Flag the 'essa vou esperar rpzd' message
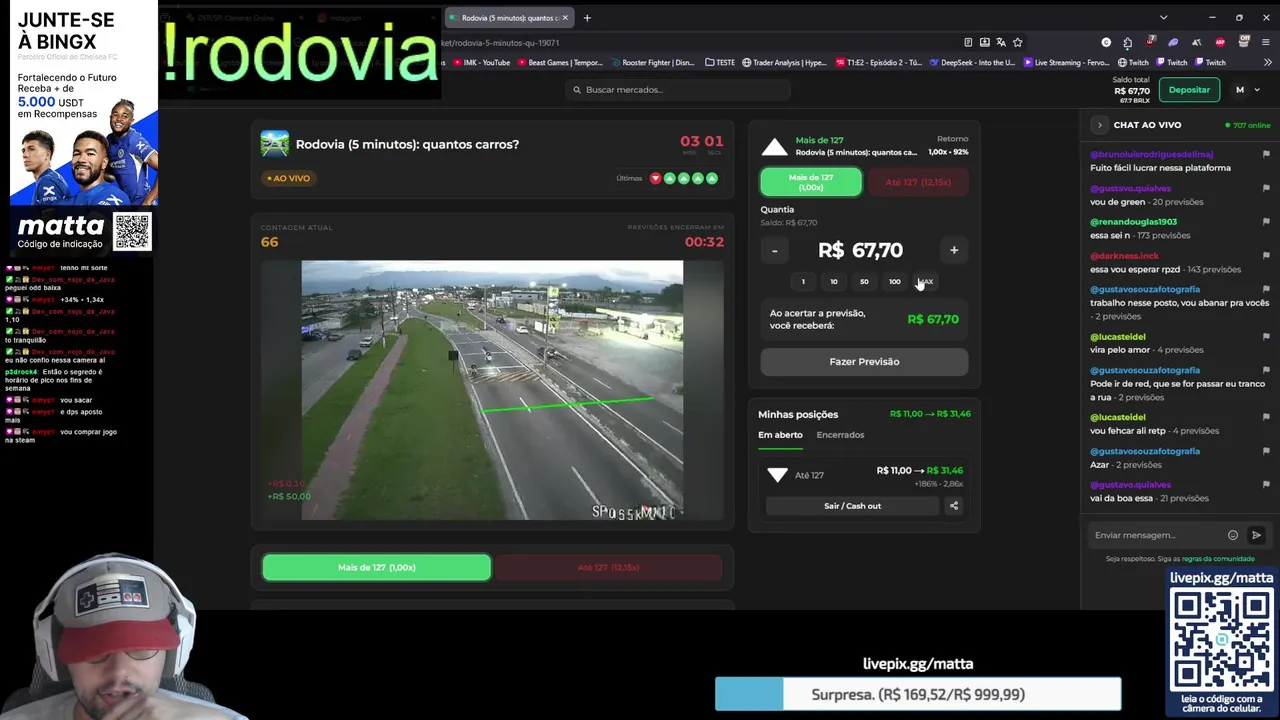 click(x=1266, y=256)
